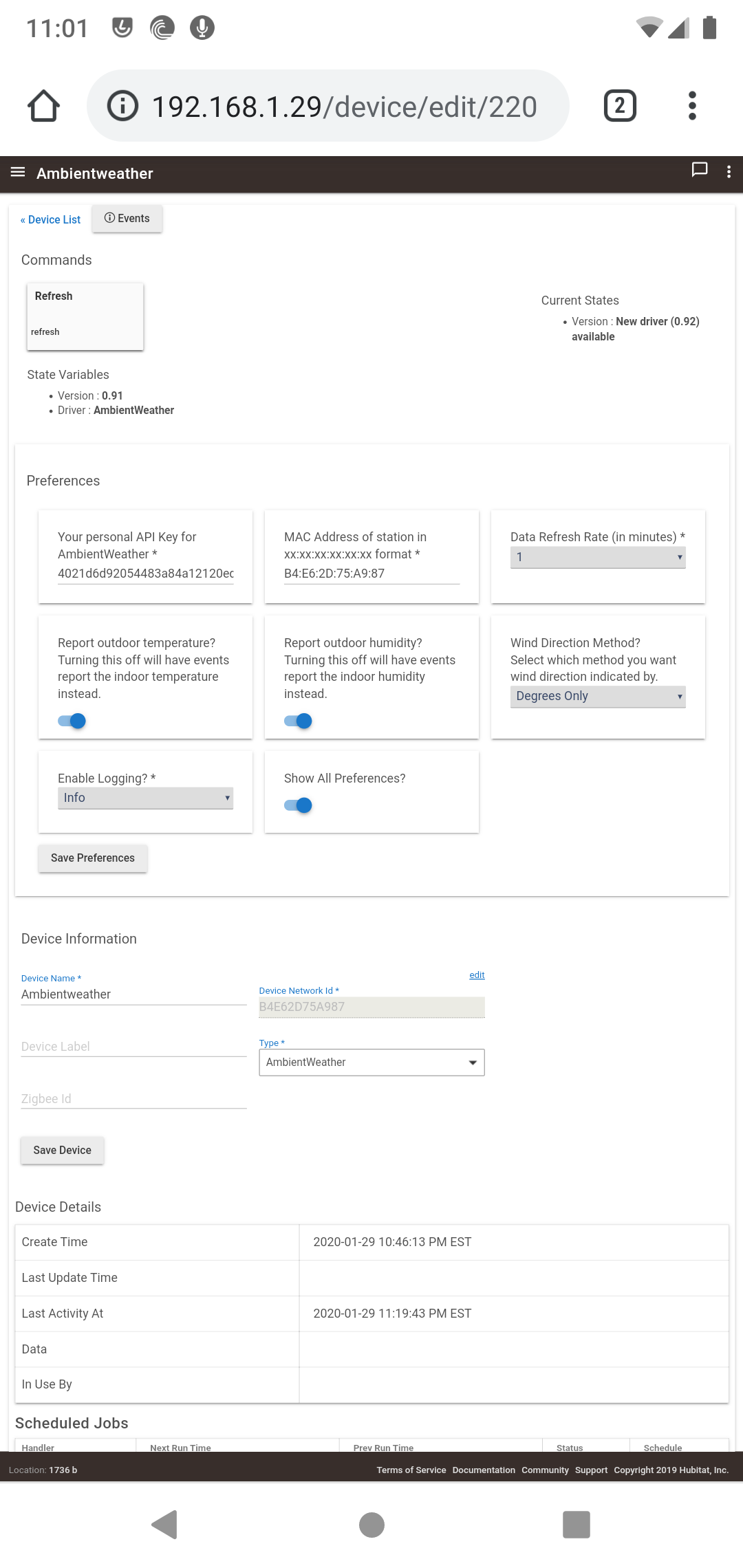743x1568 pixels.
Task: Toggle Show All Preferences switch
Action: coord(298,805)
